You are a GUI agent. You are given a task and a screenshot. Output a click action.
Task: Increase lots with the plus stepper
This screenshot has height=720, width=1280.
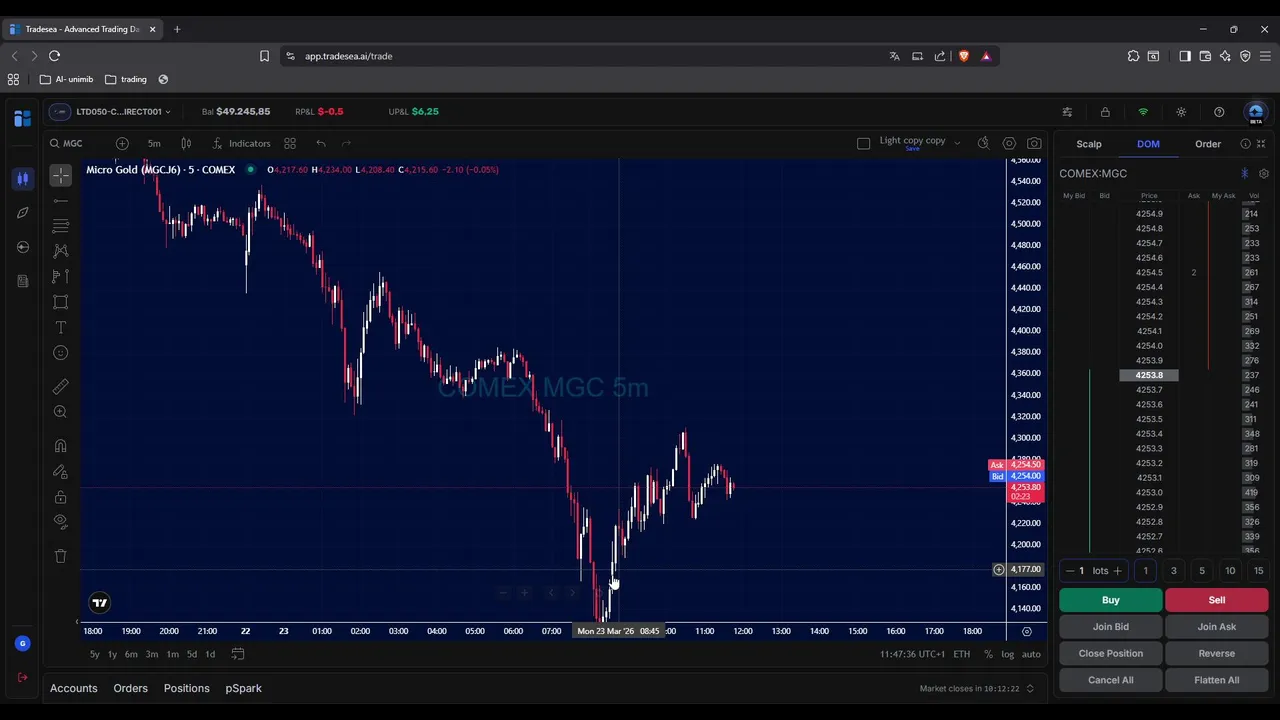coord(1117,571)
